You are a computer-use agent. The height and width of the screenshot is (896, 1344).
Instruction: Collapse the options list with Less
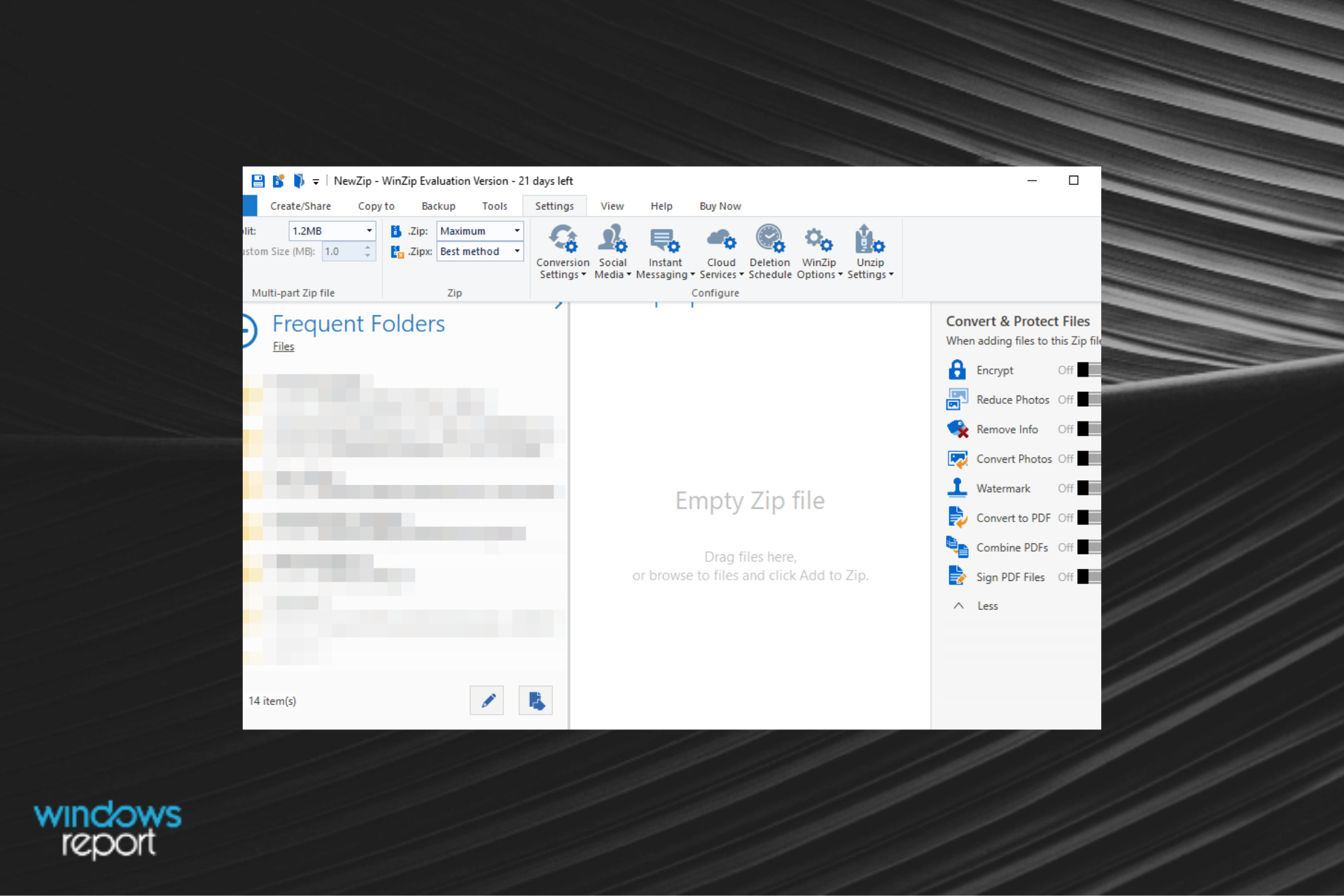tap(976, 605)
